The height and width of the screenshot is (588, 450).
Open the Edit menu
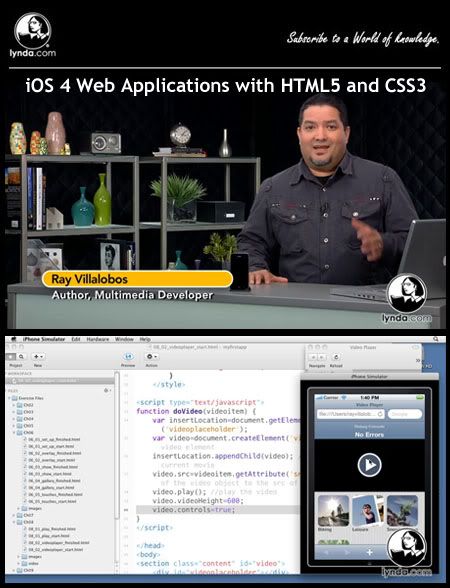coord(76,339)
